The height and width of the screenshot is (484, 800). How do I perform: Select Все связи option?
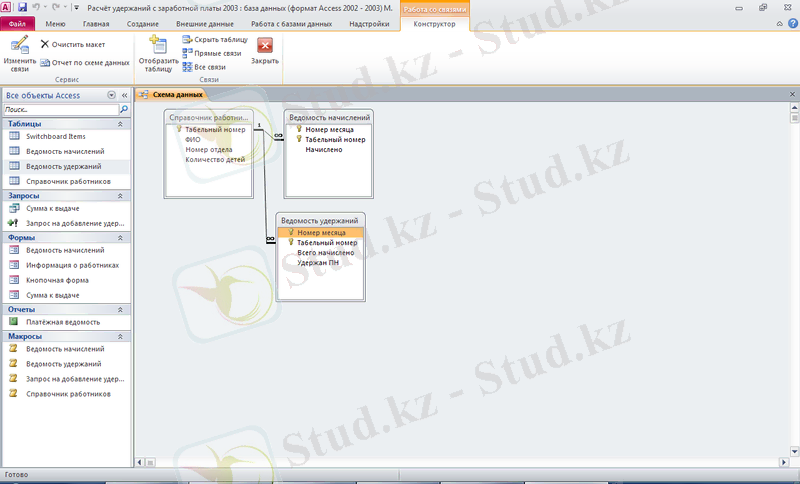[204, 67]
